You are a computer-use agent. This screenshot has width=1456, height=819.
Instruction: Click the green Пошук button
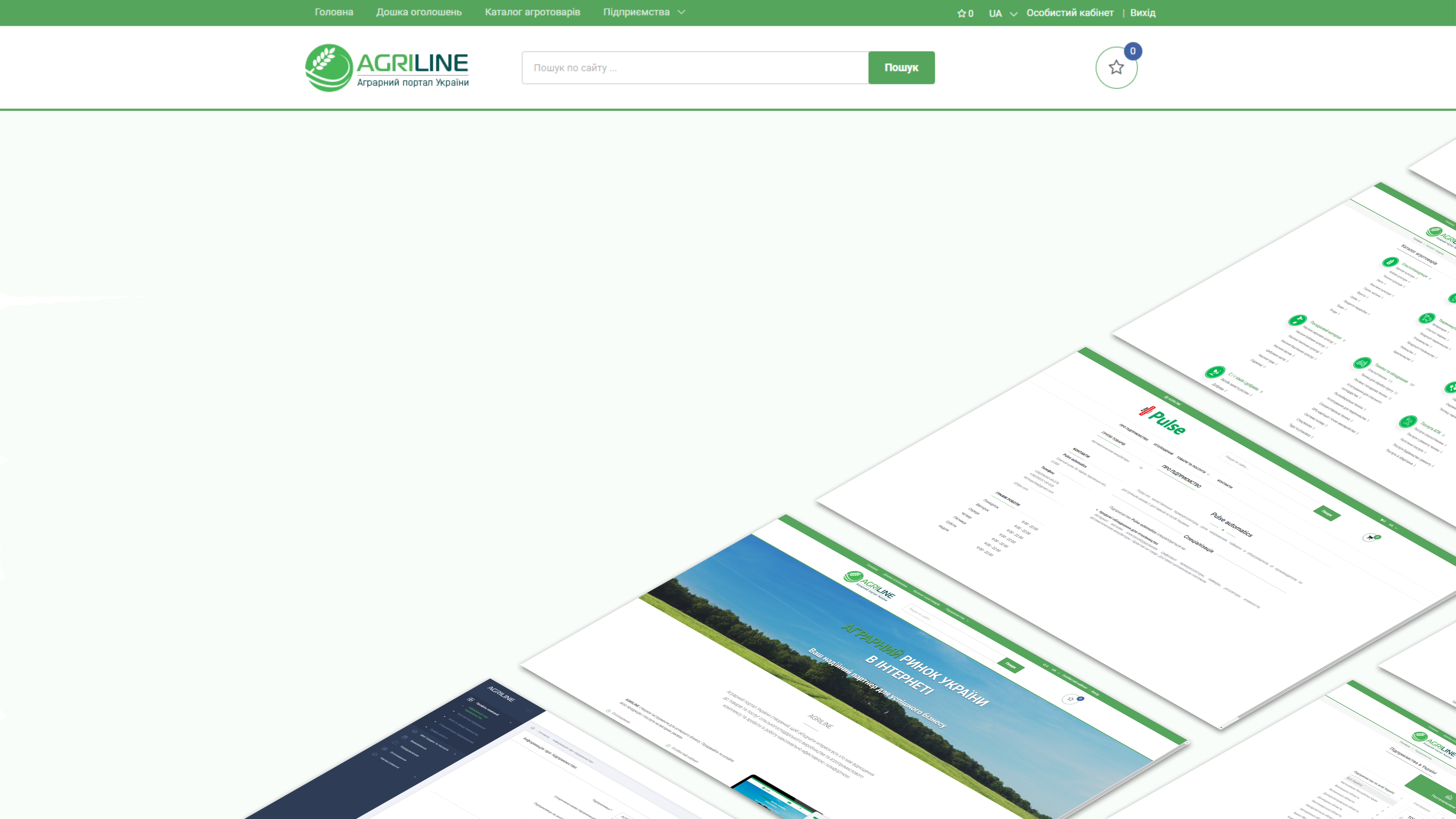pos(901,68)
